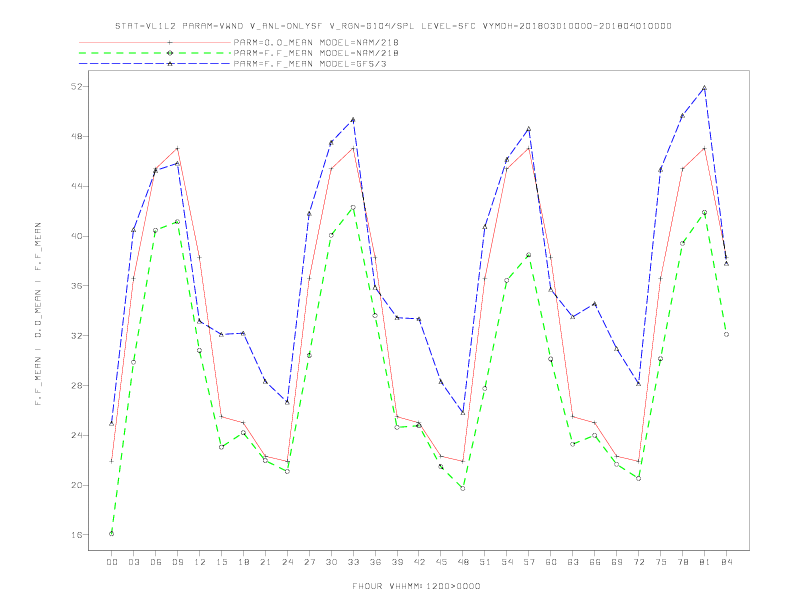Click x-axis tick label 63
The width and height of the screenshot is (792, 612).
coord(573,562)
